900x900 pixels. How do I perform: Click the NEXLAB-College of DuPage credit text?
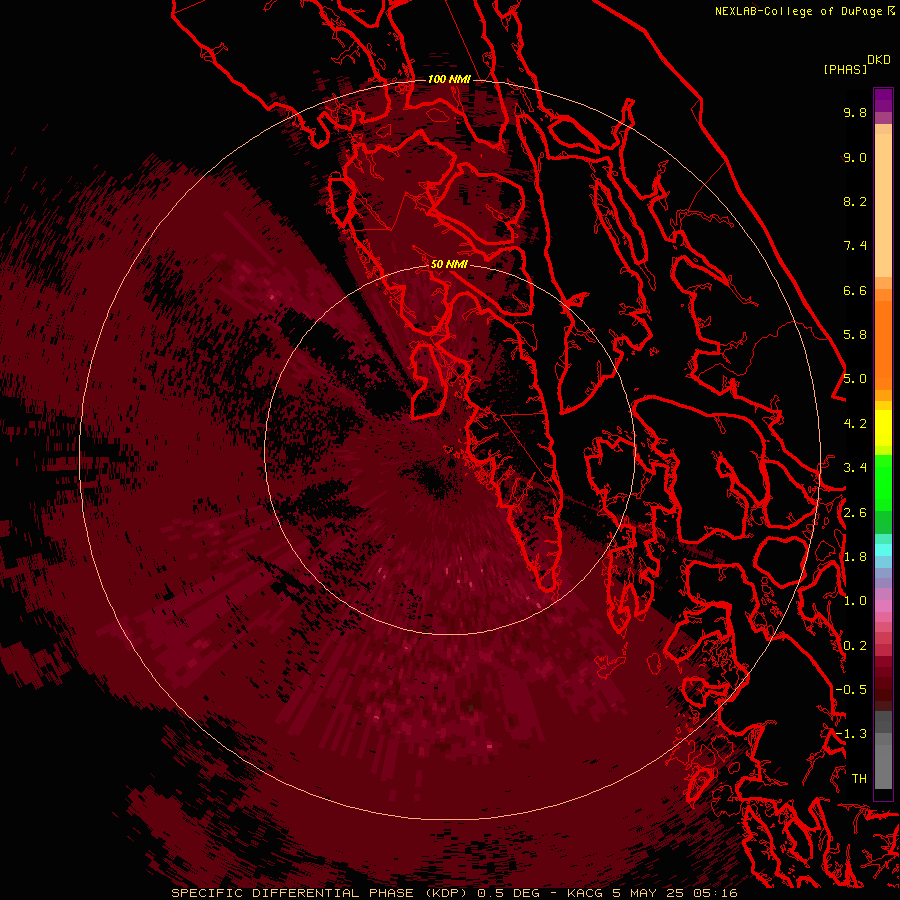click(800, 11)
